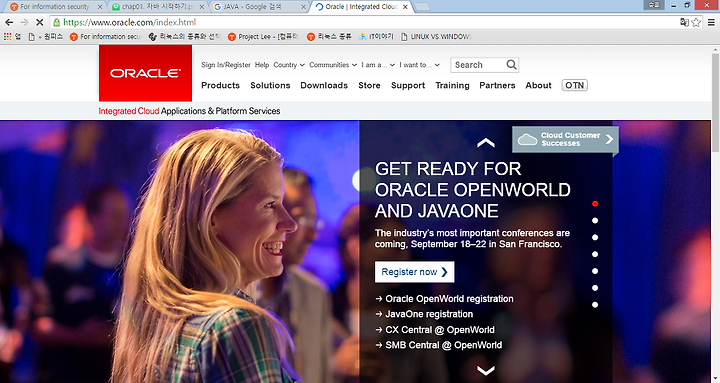
Task: Expand the 'I want to...' dropdown
Action: pyautogui.click(x=419, y=65)
